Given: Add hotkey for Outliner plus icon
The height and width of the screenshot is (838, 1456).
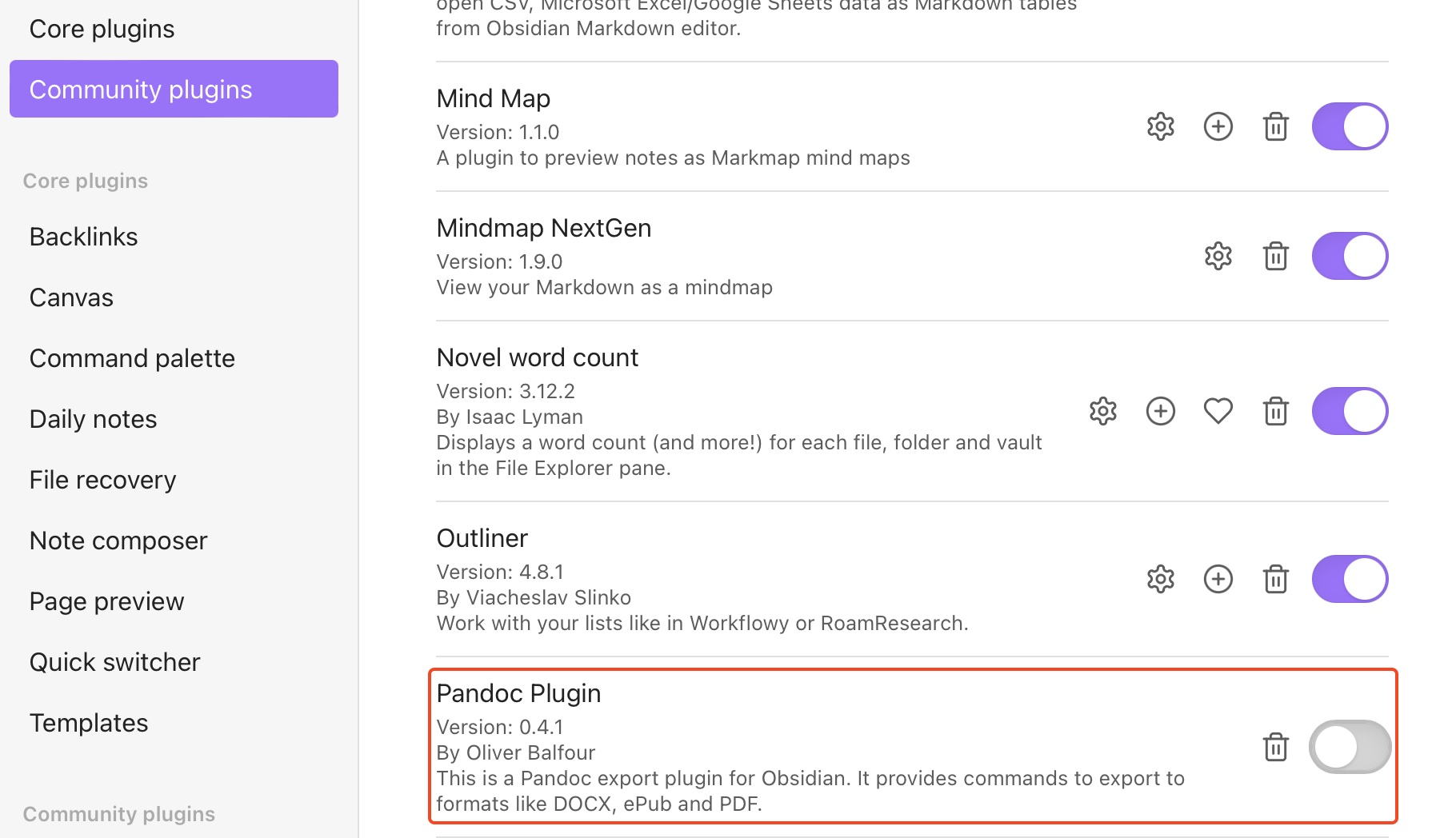Looking at the screenshot, I should 1218,579.
